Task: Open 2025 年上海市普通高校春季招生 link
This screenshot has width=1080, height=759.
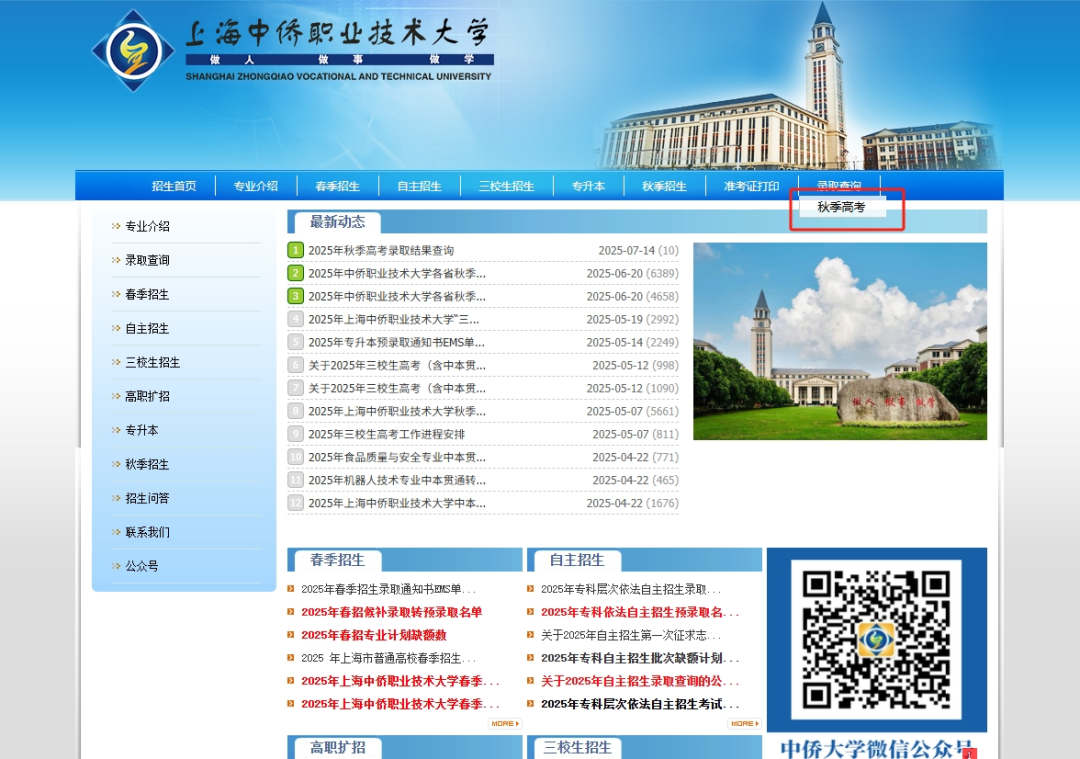Action: point(388,658)
